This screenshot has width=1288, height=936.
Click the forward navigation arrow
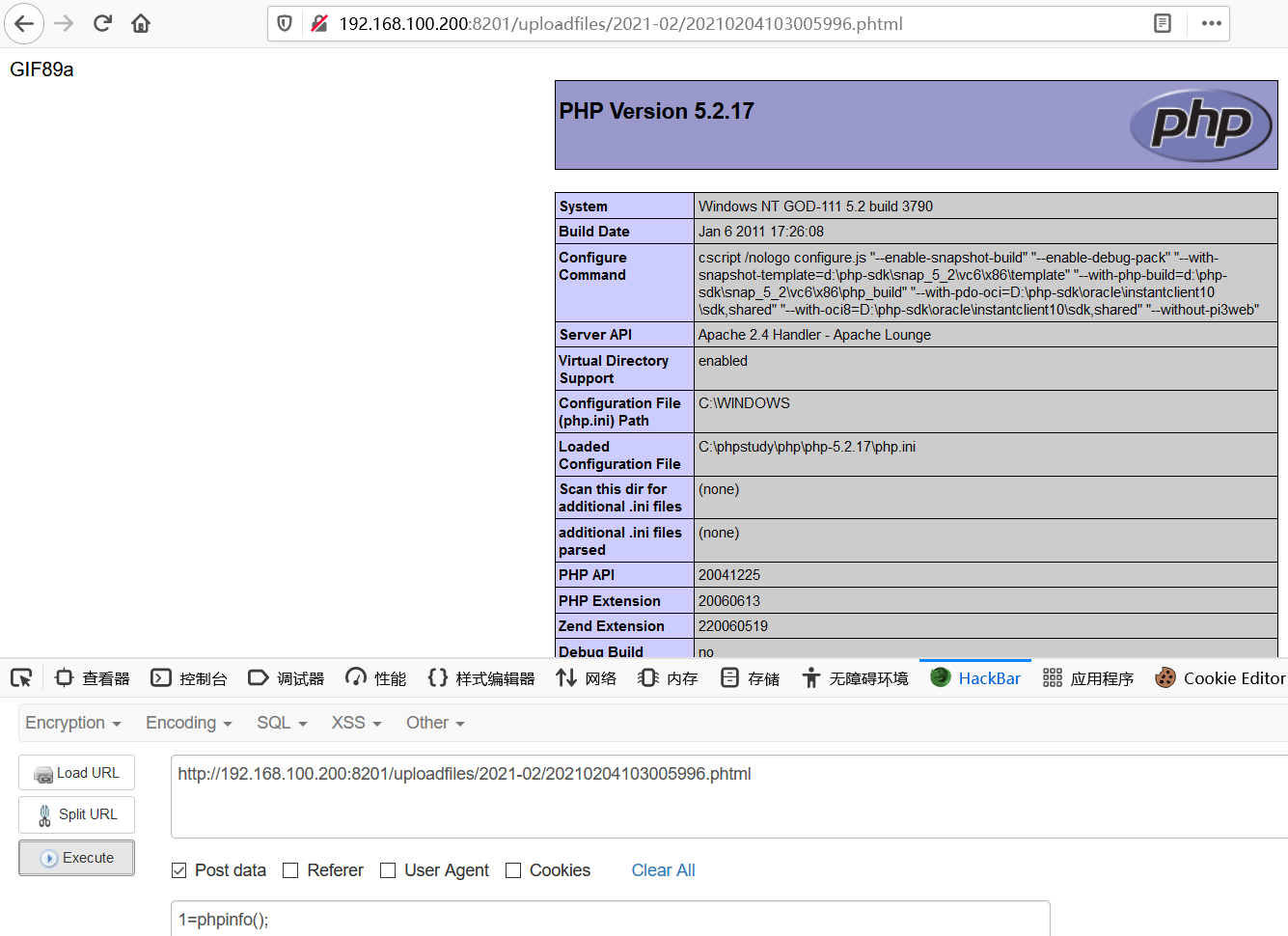64,23
